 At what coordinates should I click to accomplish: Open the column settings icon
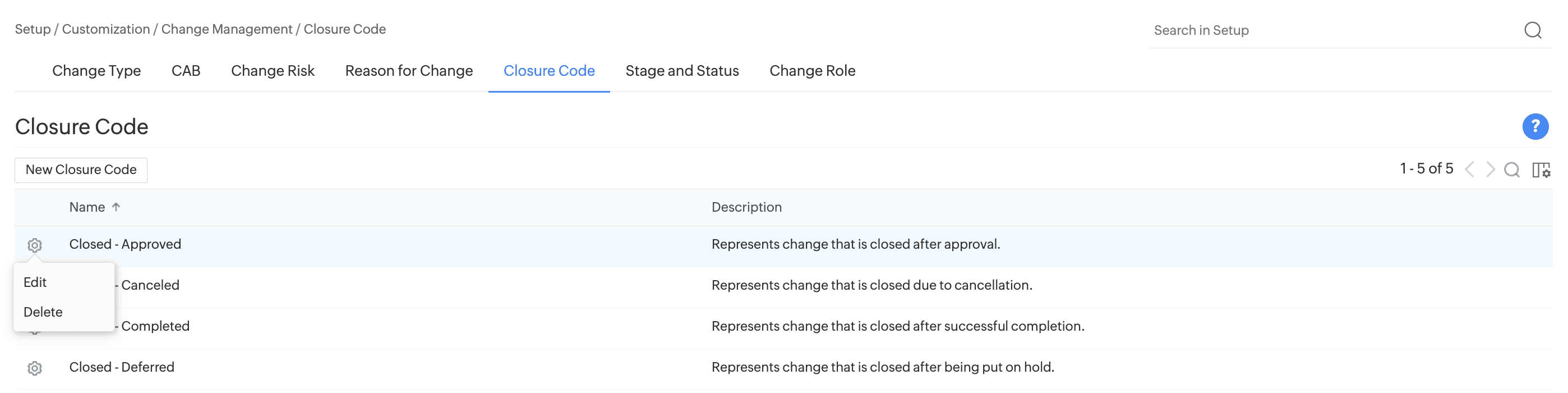click(1541, 170)
